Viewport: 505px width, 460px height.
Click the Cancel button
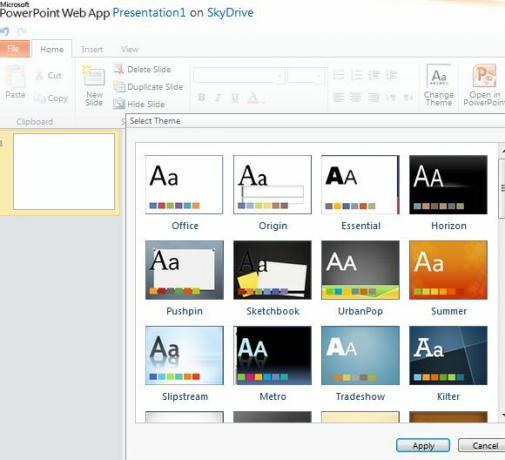point(482,445)
